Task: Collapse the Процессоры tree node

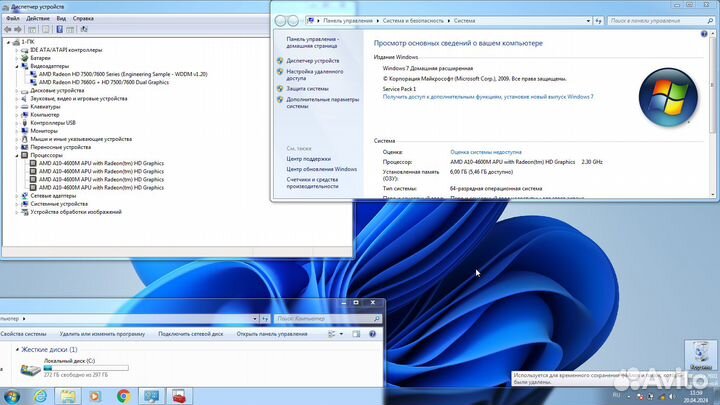Action: click(x=19, y=155)
